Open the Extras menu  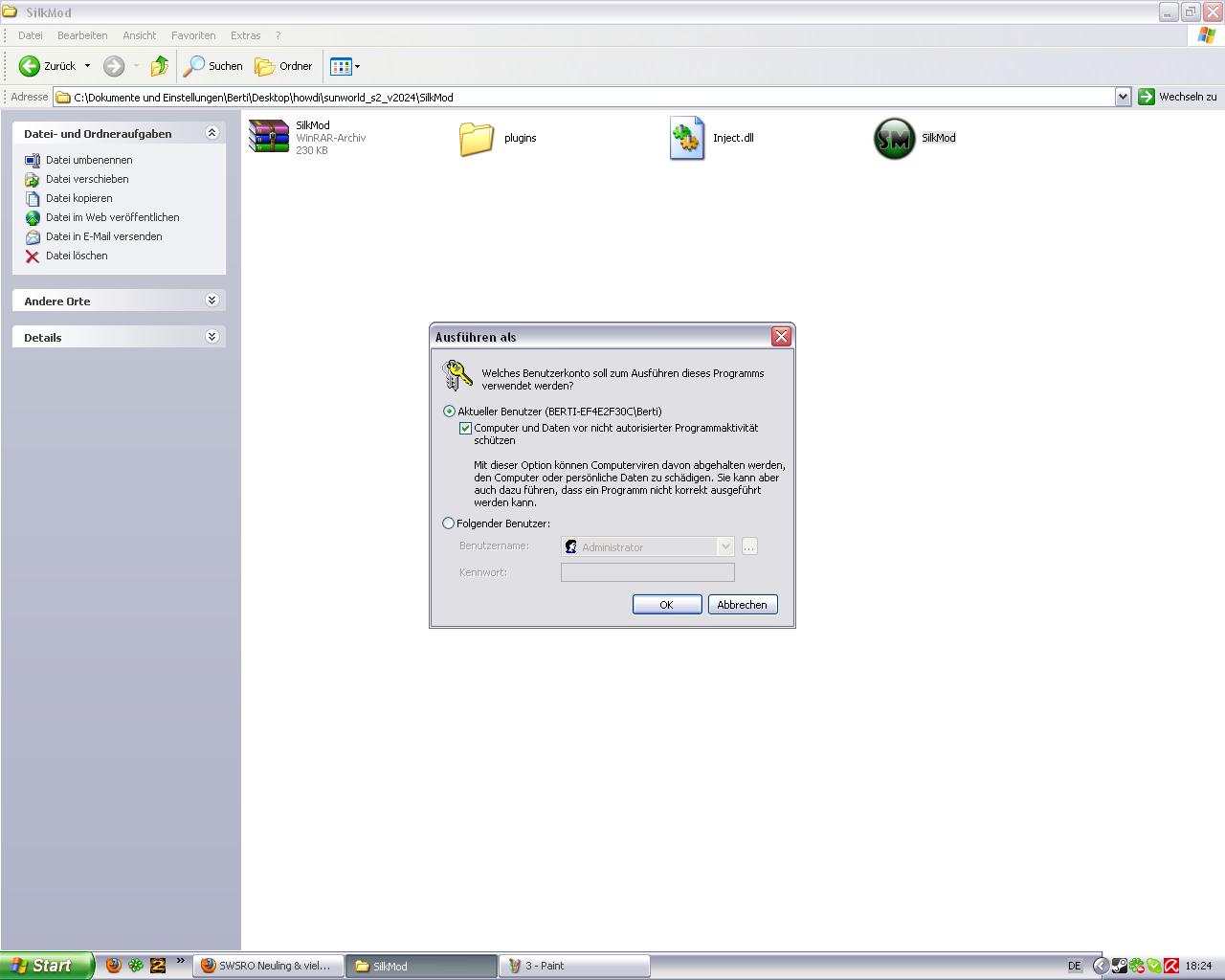click(x=245, y=35)
